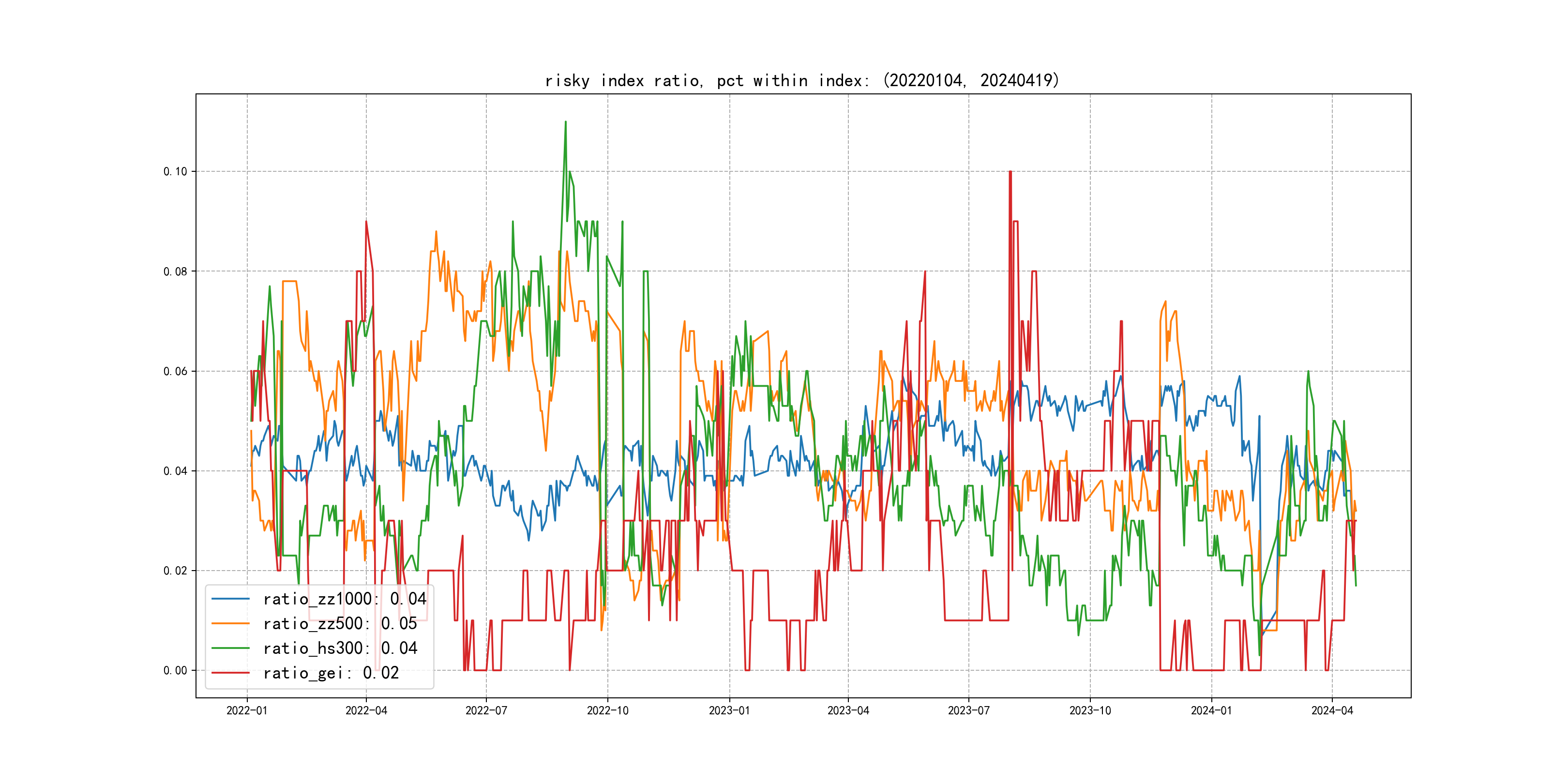Click the orange ratio_zz500 legend line
1568x784 pixels.
click(x=230, y=623)
